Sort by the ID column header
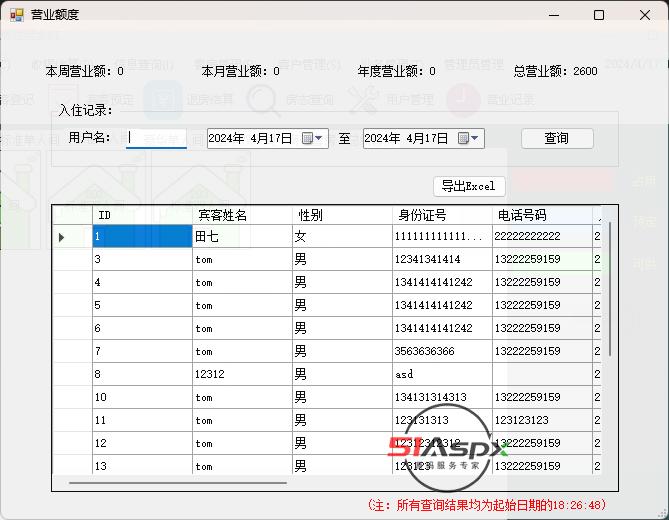The height and width of the screenshot is (520, 669). 142,215
